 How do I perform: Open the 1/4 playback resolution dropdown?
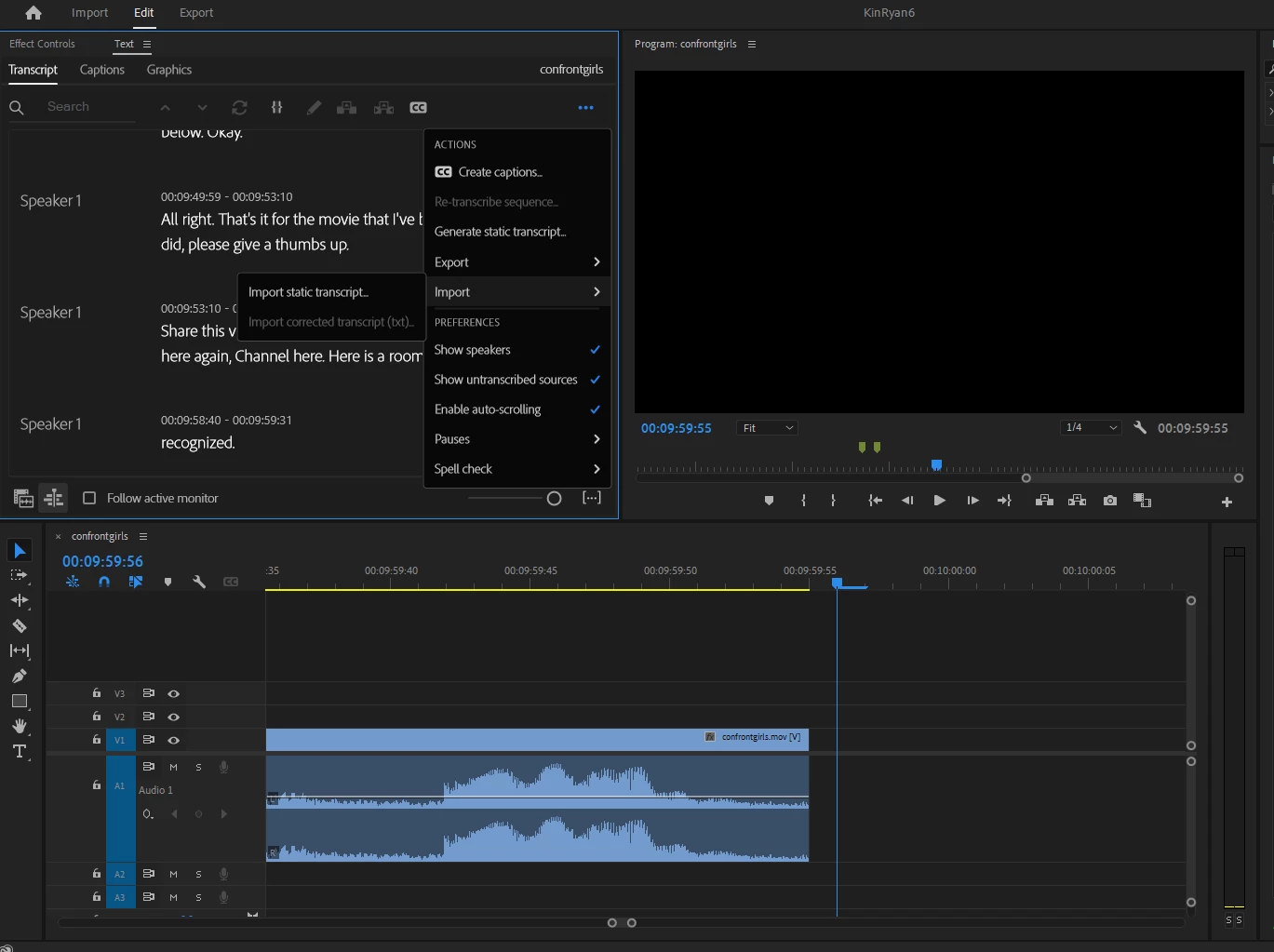(x=1091, y=428)
